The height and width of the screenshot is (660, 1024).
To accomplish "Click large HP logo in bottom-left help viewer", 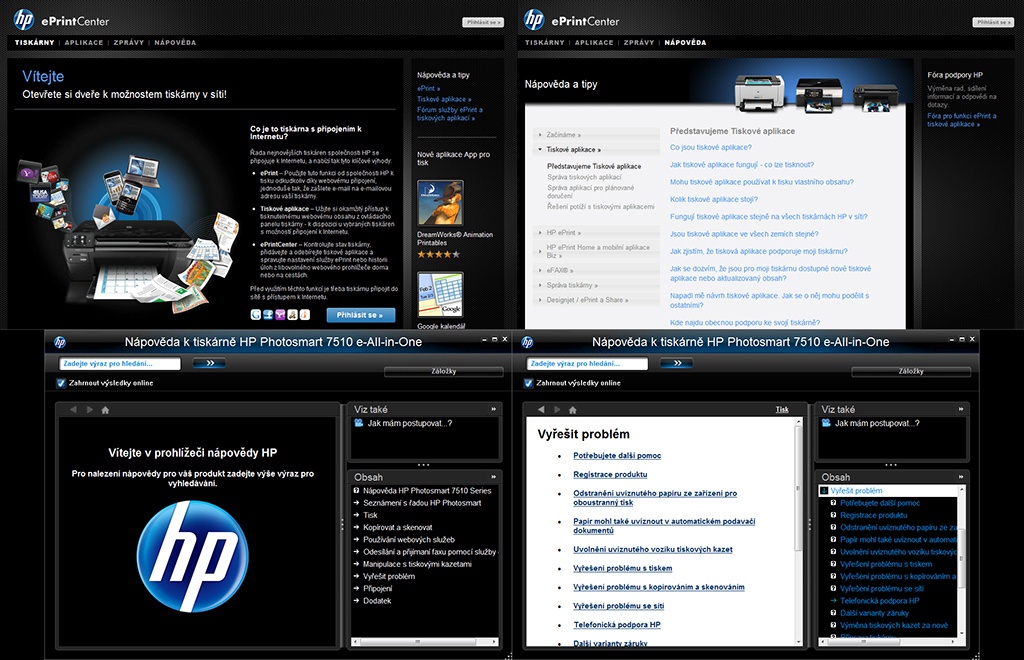I will click(193, 556).
